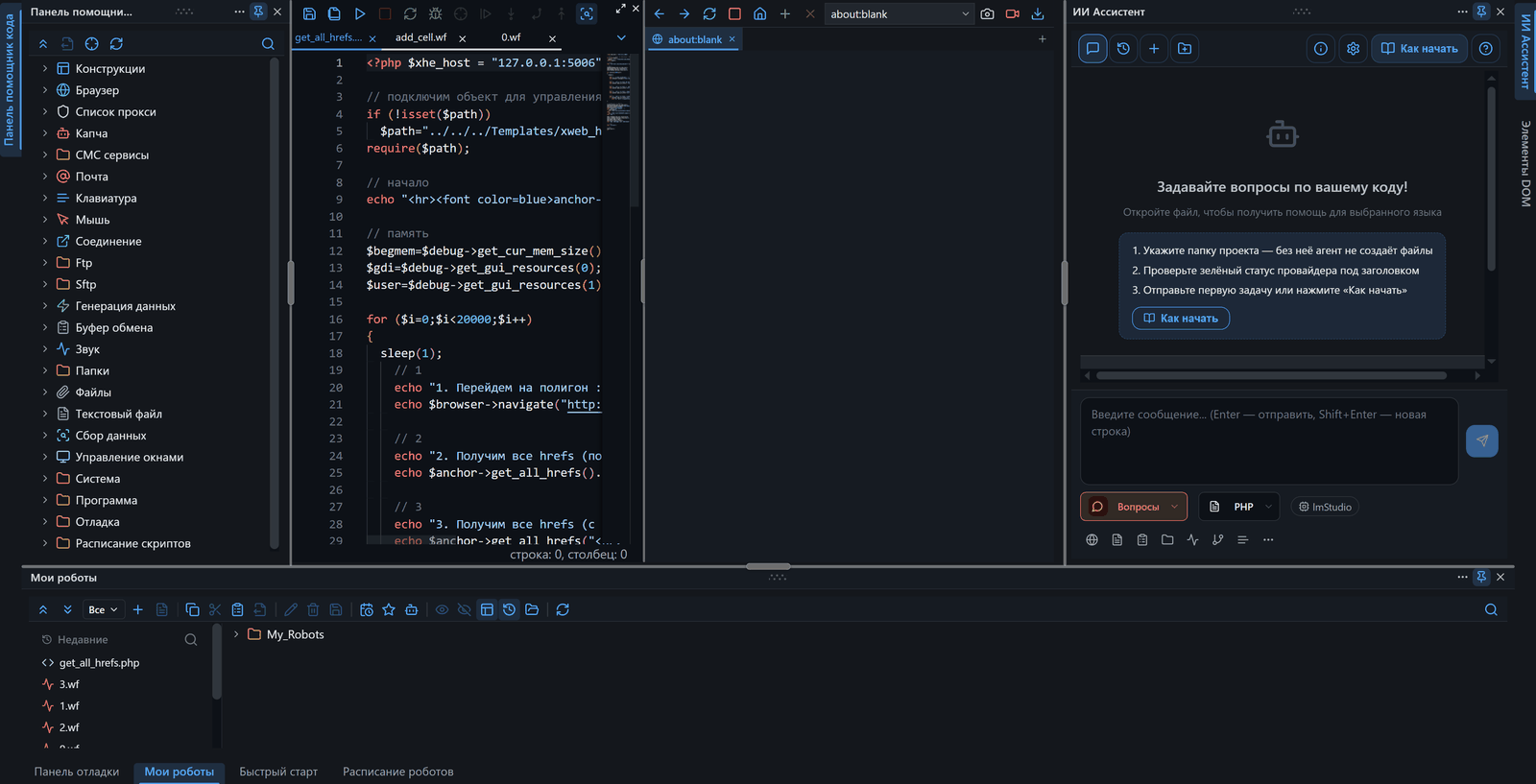Open chat history in the AI assistant
The width and height of the screenshot is (1536, 784).
[1123, 48]
